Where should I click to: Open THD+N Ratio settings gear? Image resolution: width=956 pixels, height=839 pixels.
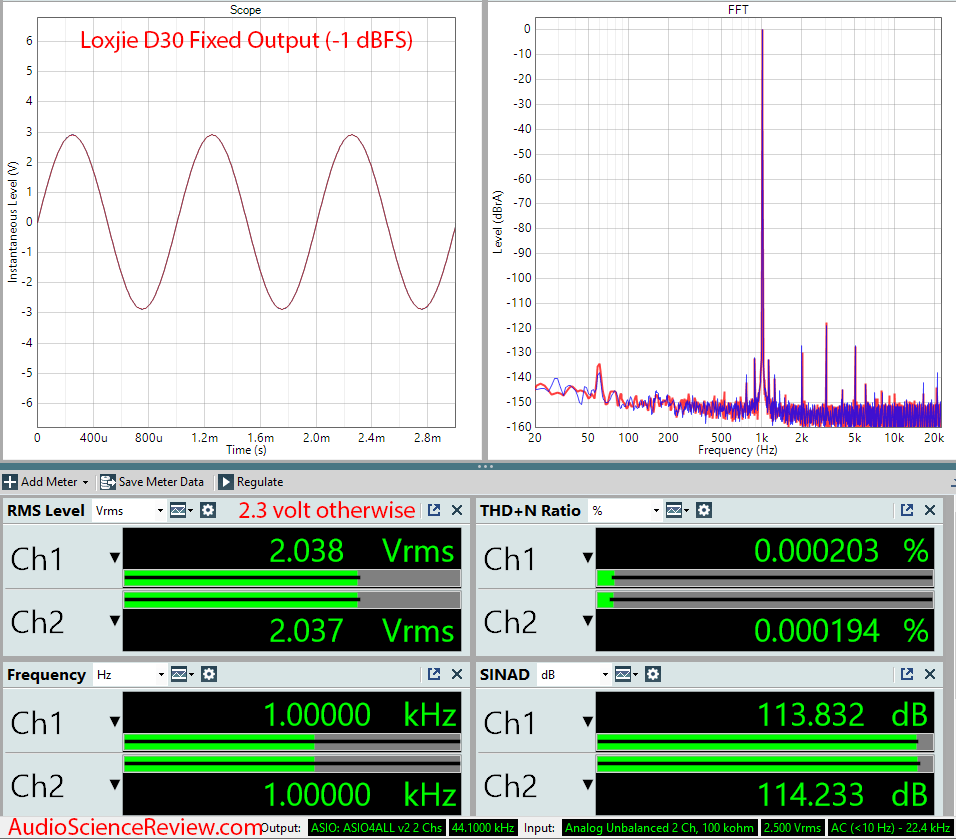(704, 510)
